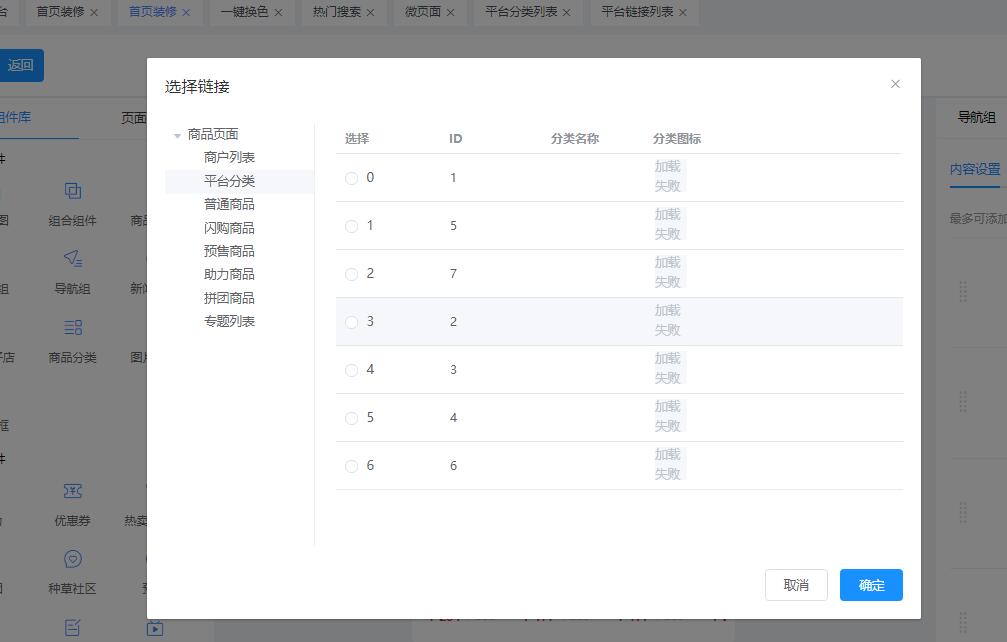
Task: Switch to the 平台链接列表 tab
Action: point(637,12)
